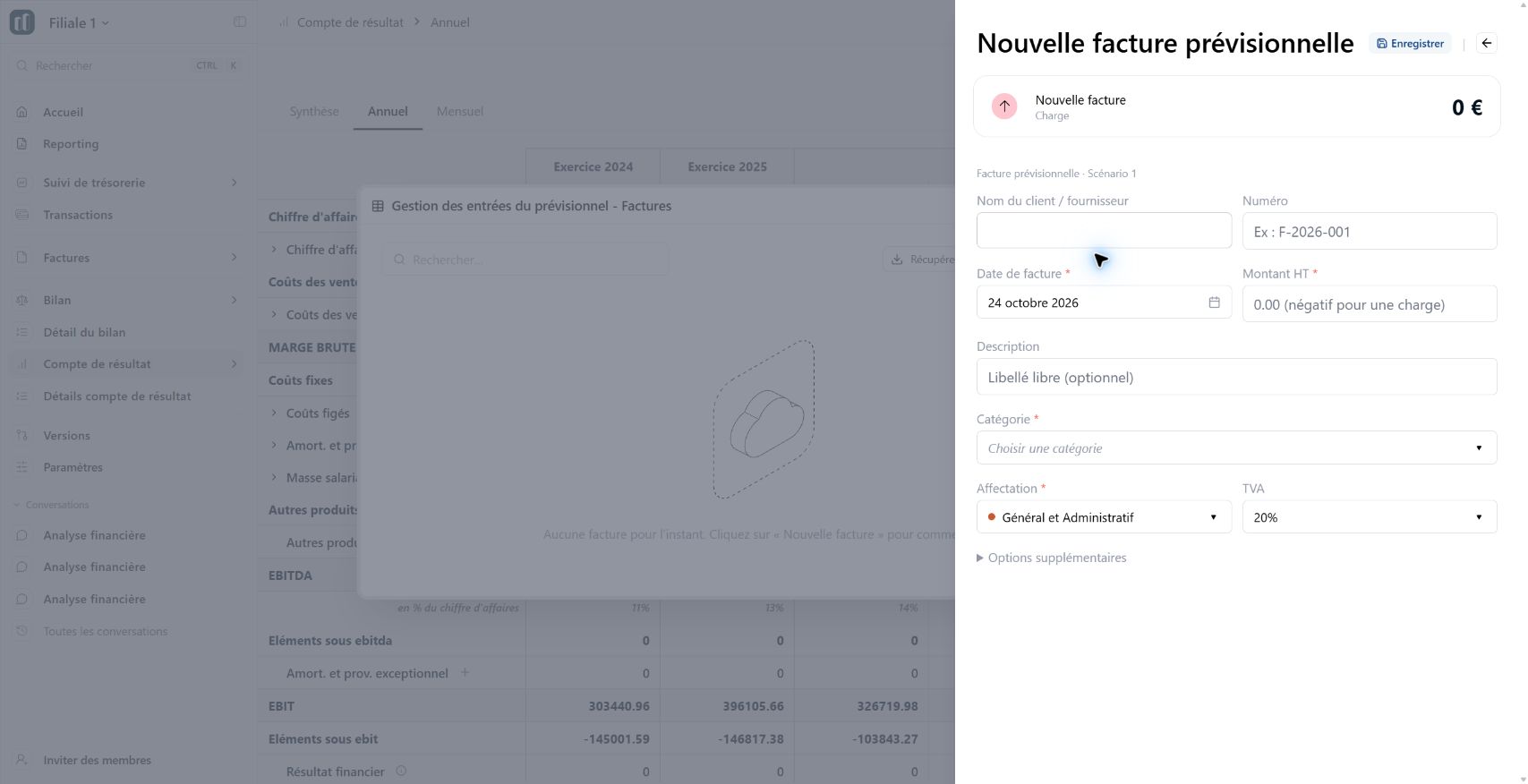Click the calendar icon in Date de facture
The width and height of the screenshot is (1528, 784).
(x=1214, y=303)
